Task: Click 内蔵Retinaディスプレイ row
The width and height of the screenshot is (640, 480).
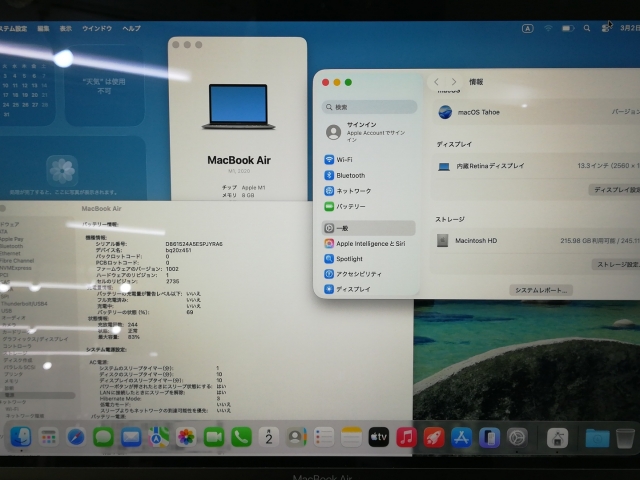Action: pos(536,166)
